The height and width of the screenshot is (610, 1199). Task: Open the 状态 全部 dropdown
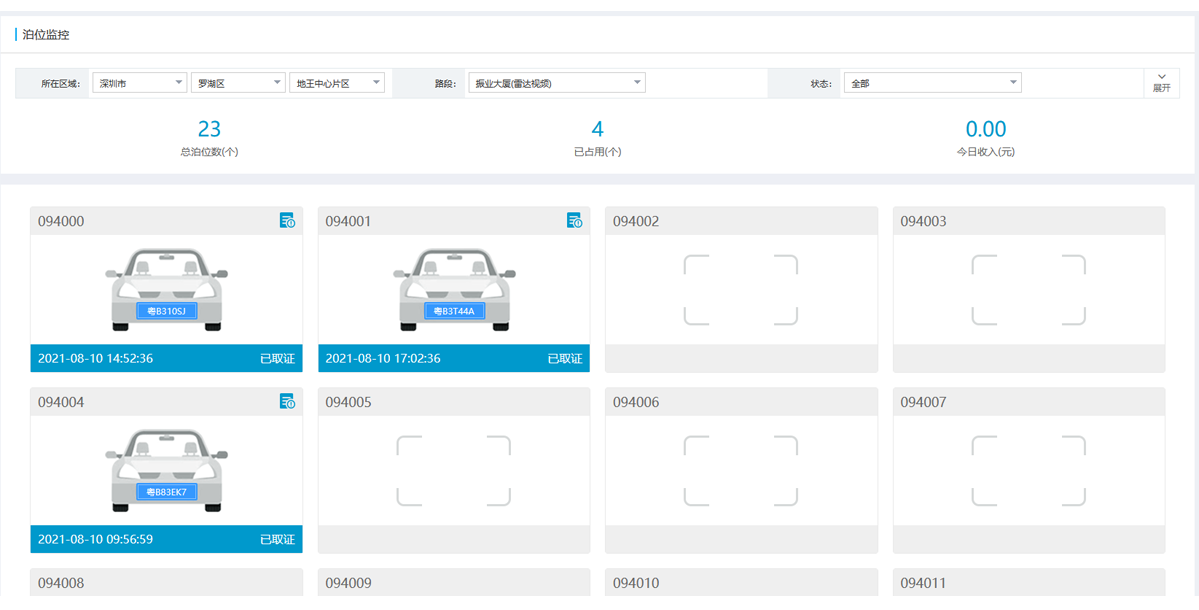[932, 83]
